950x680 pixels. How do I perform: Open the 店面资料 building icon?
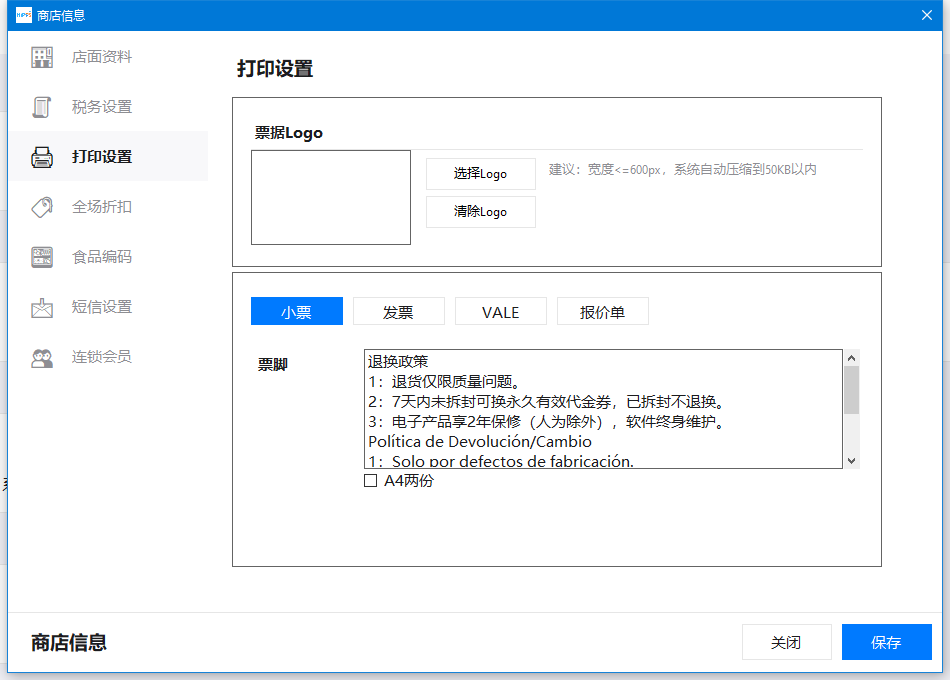pos(42,57)
